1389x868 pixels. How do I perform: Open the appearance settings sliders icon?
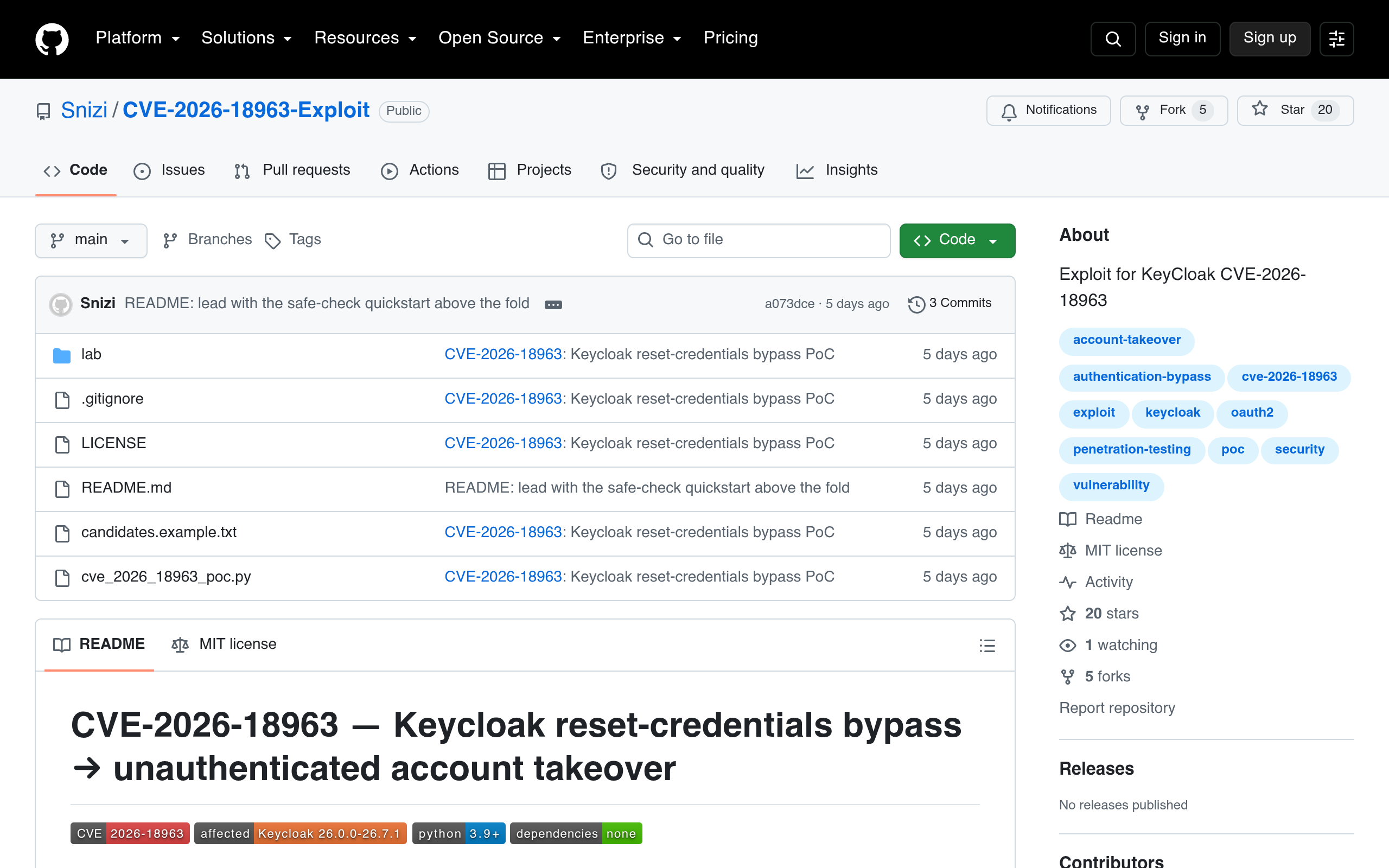pos(1336,39)
